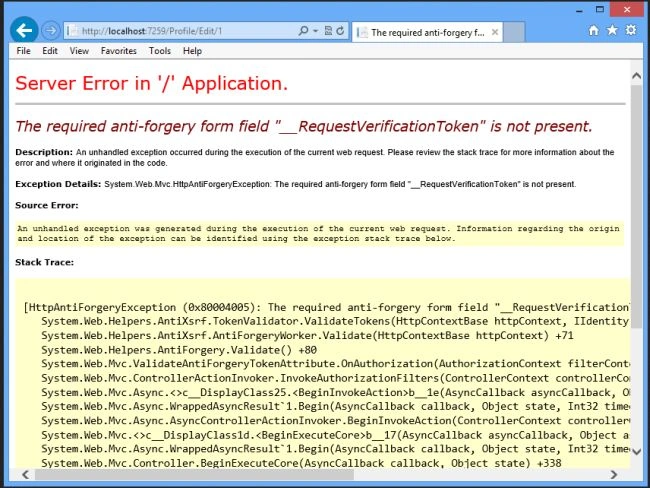
Task: Maximize the browser window
Action: pos(600,9)
